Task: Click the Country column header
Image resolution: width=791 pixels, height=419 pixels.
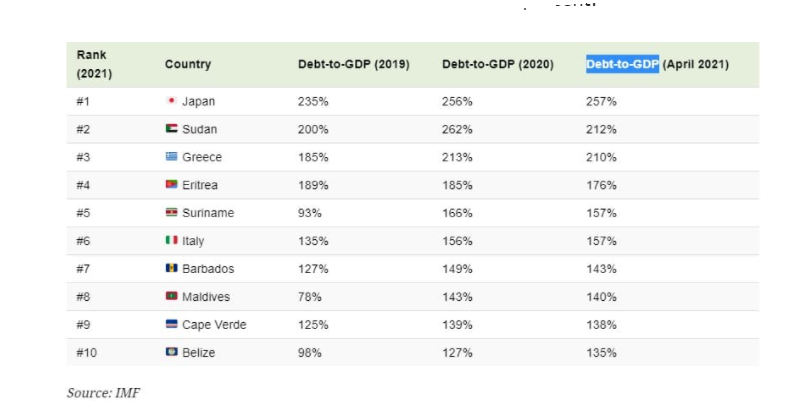Action: click(188, 64)
